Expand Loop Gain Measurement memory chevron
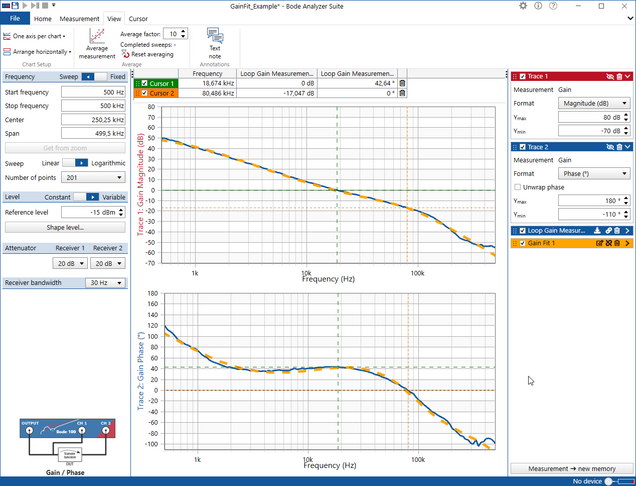The image size is (636, 486). (627, 230)
